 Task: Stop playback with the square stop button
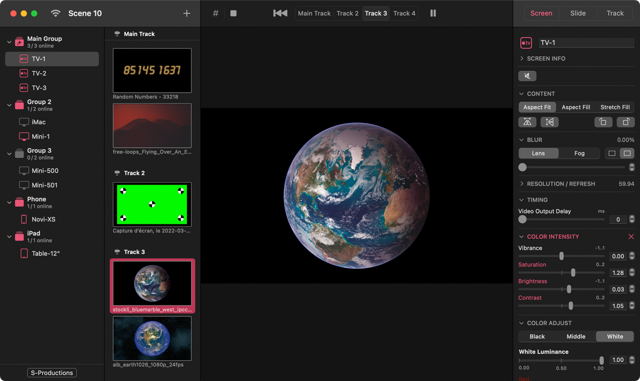point(233,13)
